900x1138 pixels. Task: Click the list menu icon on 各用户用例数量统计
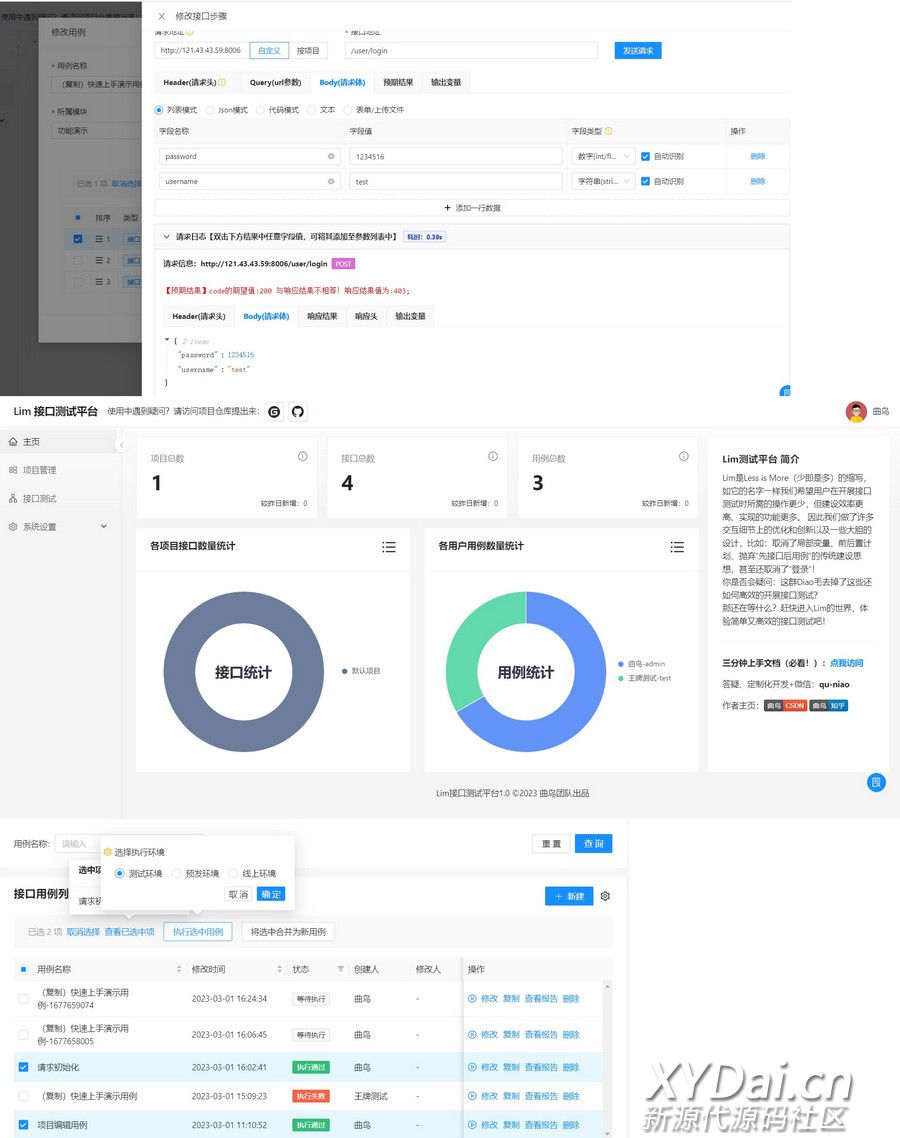677,547
